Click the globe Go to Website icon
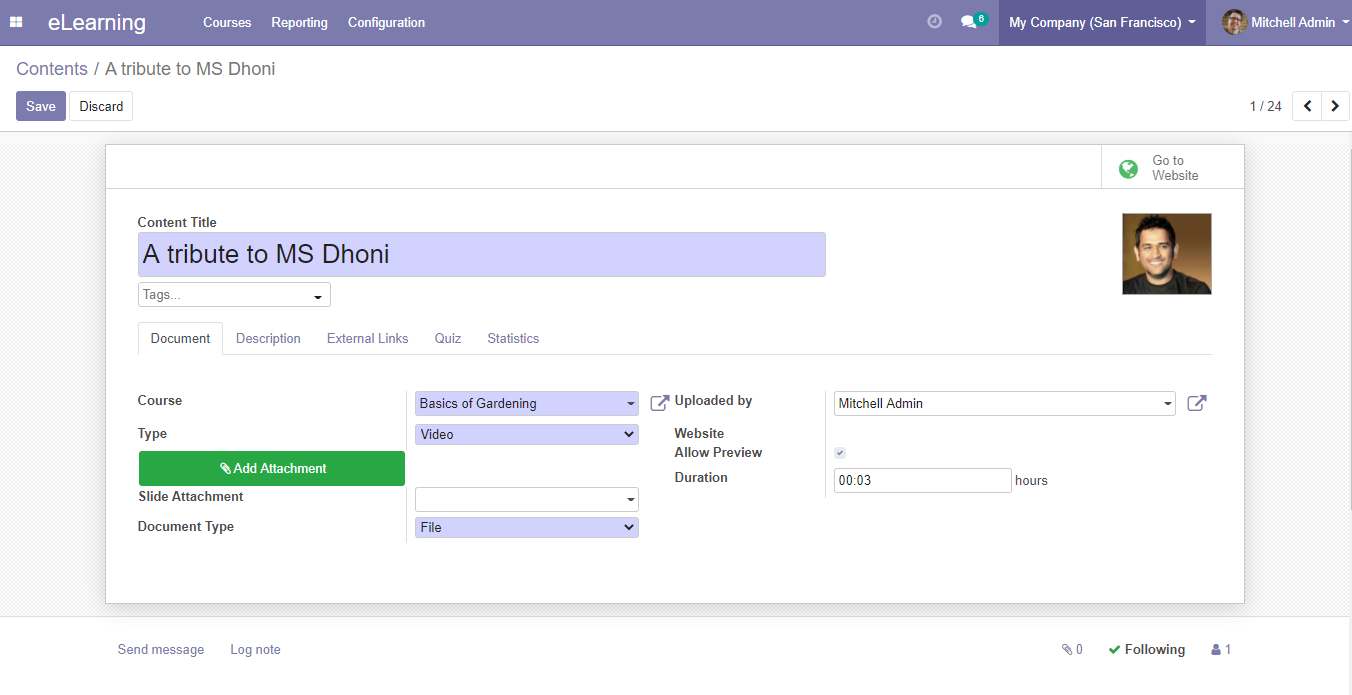The image size is (1352, 695). point(1129,168)
